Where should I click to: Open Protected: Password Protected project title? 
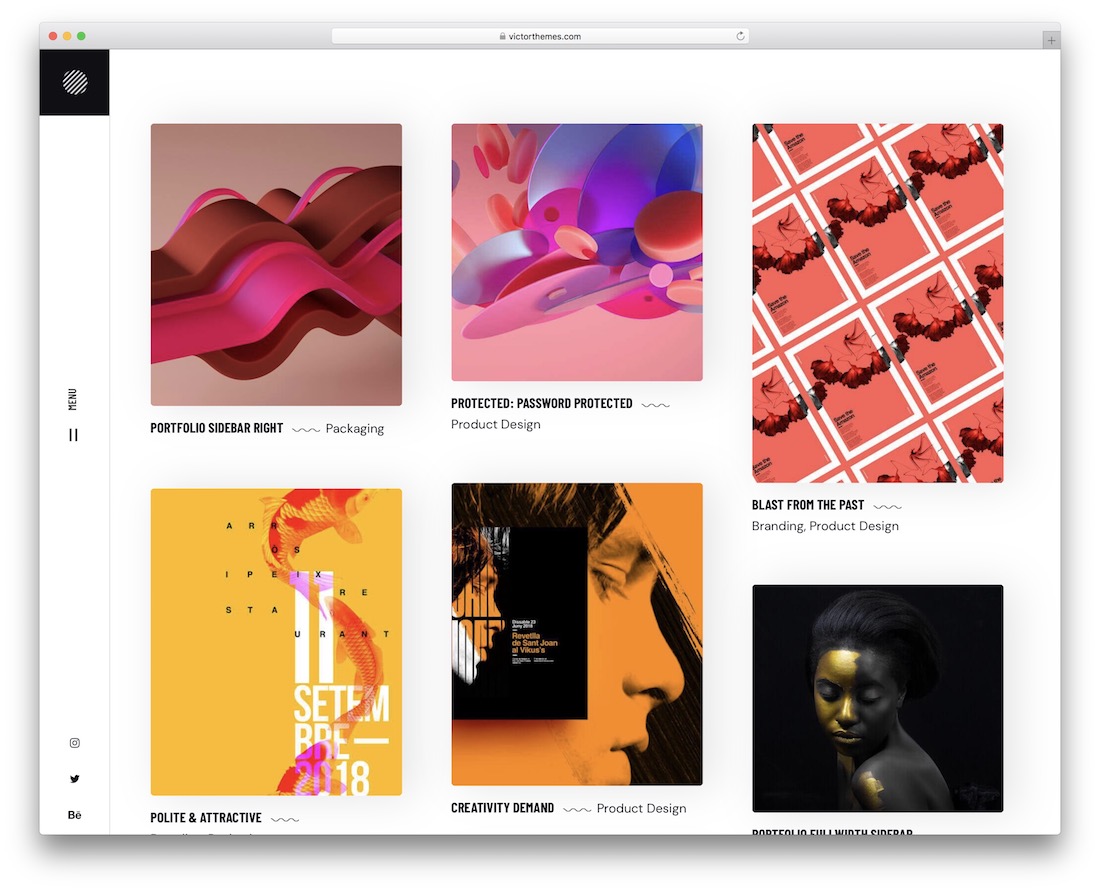[x=542, y=403]
